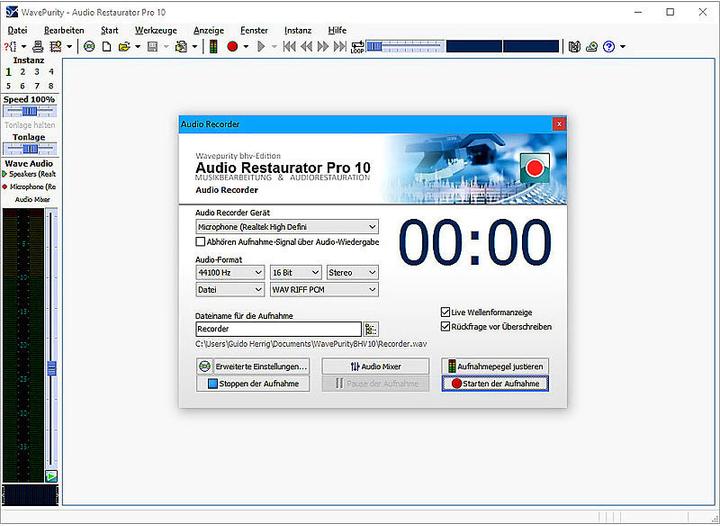Open the Bearbeiten menu
Image resolution: width=720 pixels, height=526 pixels.
tap(64, 30)
